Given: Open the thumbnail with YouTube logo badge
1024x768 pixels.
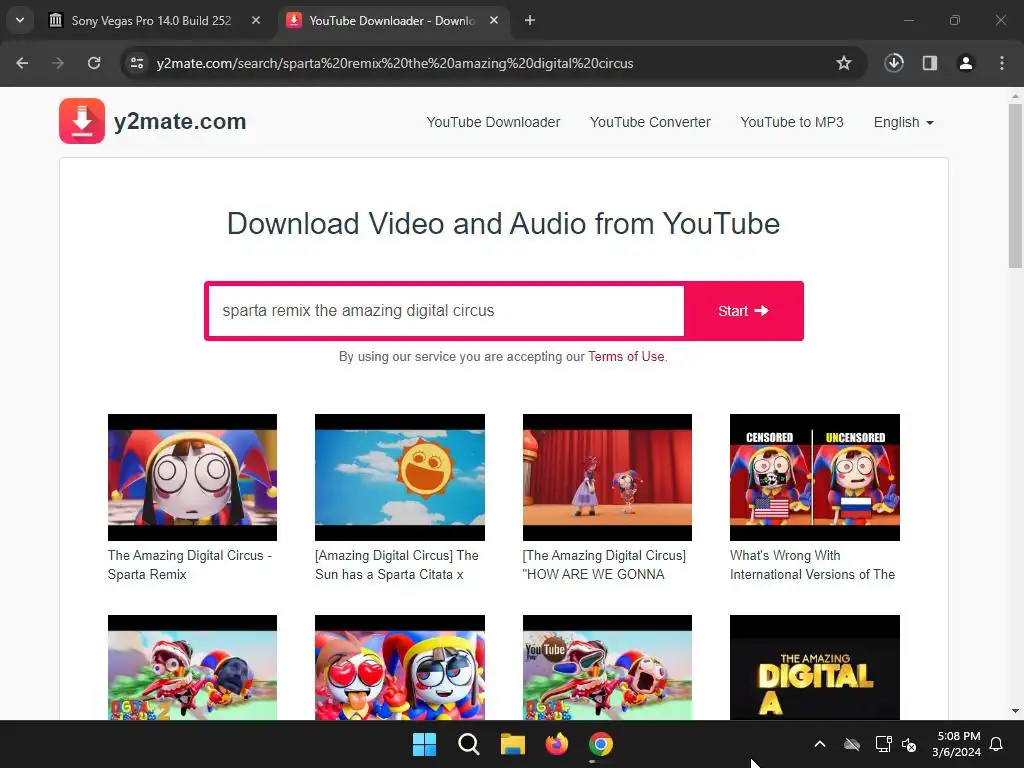Looking at the screenshot, I should pos(607,667).
